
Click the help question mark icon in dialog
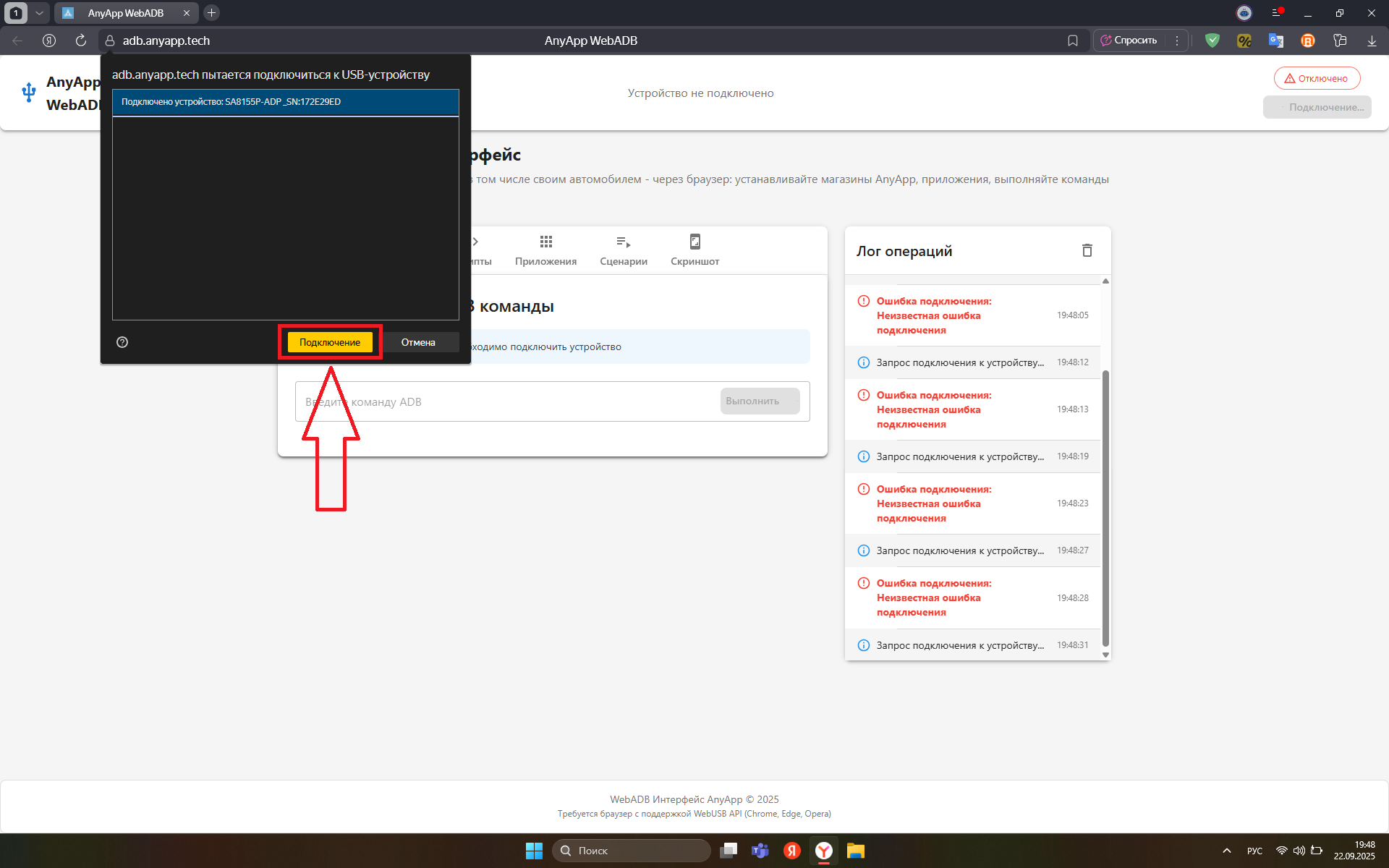(x=122, y=342)
